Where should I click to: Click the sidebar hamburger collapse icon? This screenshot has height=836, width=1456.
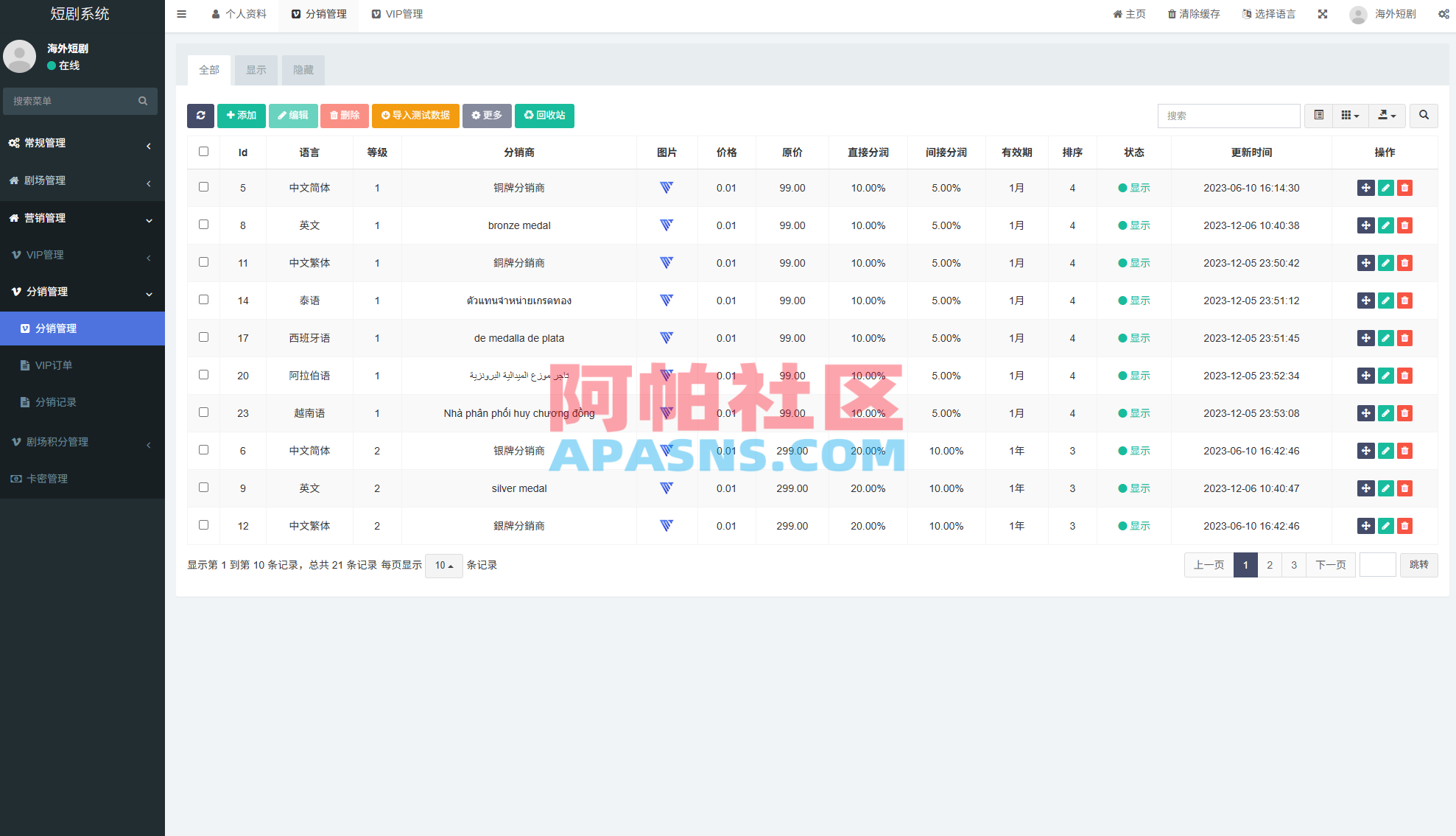(x=181, y=13)
